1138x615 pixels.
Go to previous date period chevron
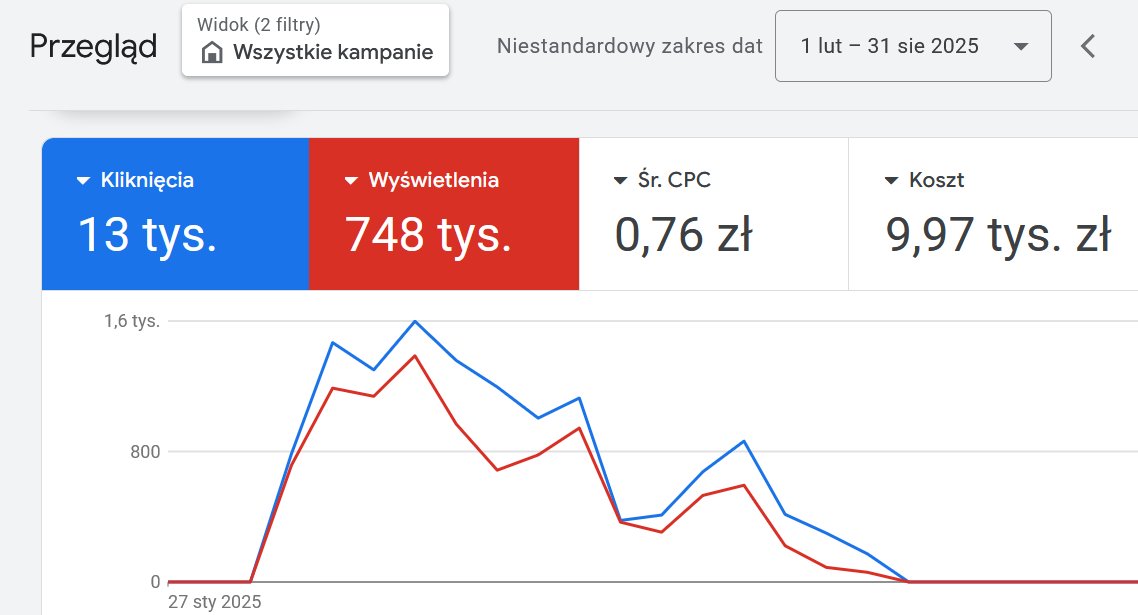coord(1089,46)
